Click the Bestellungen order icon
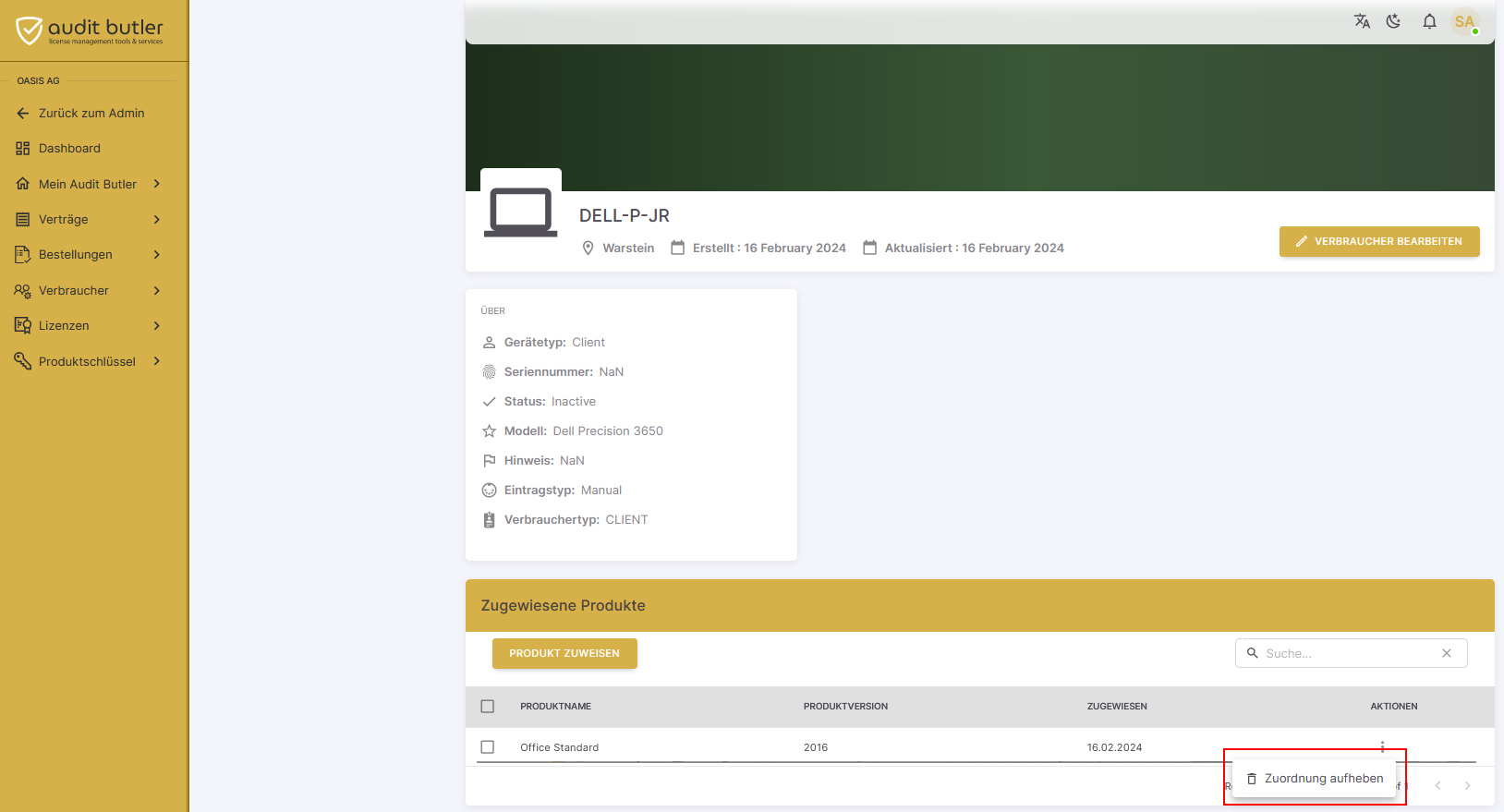Viewport: 1504px width, 812px height. [23, 255]
